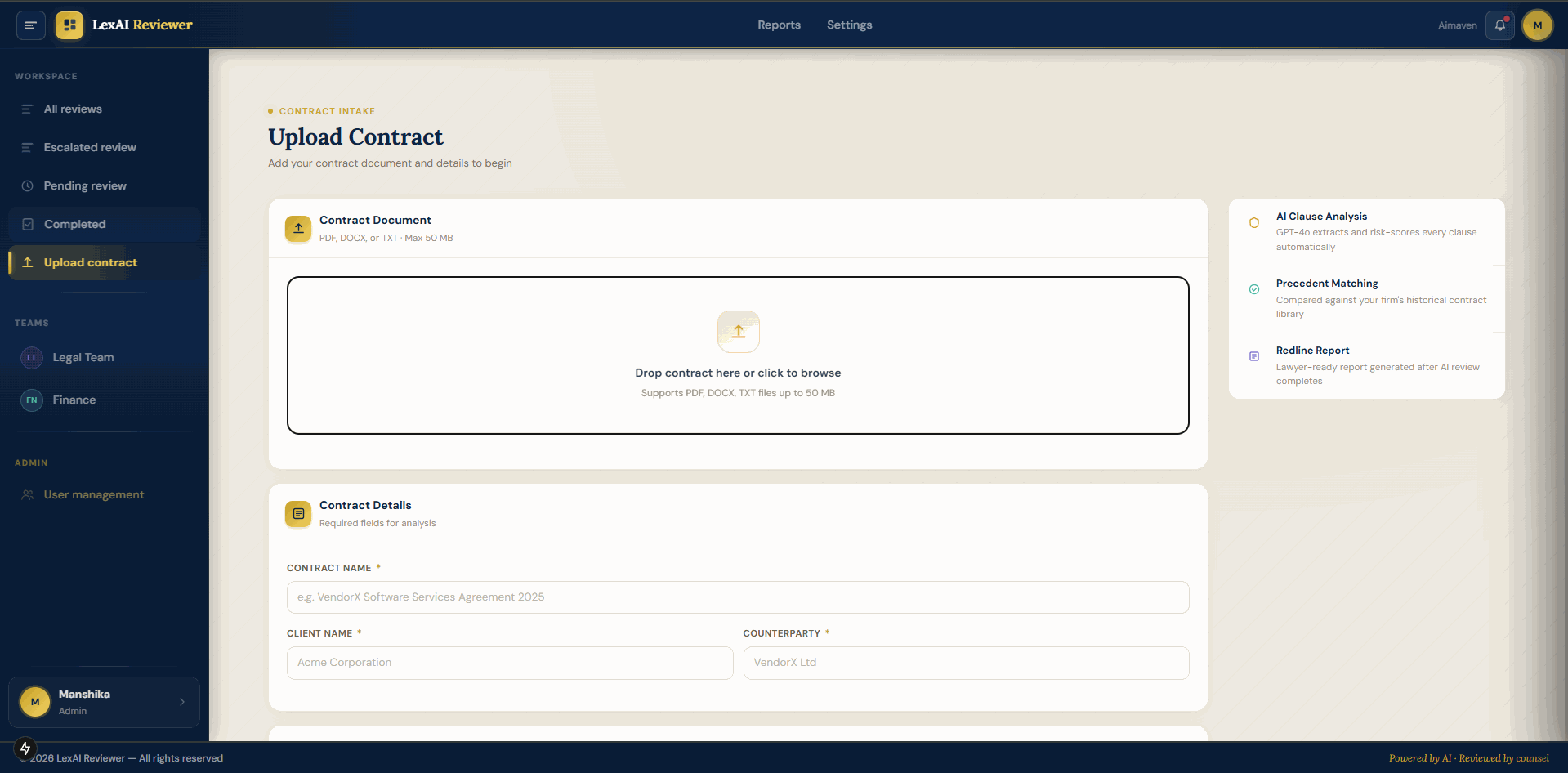Focus the Contract Name input field
The width and height of the screenshot is (1568, 773).
pyautogui.click(x=738, y=597)
